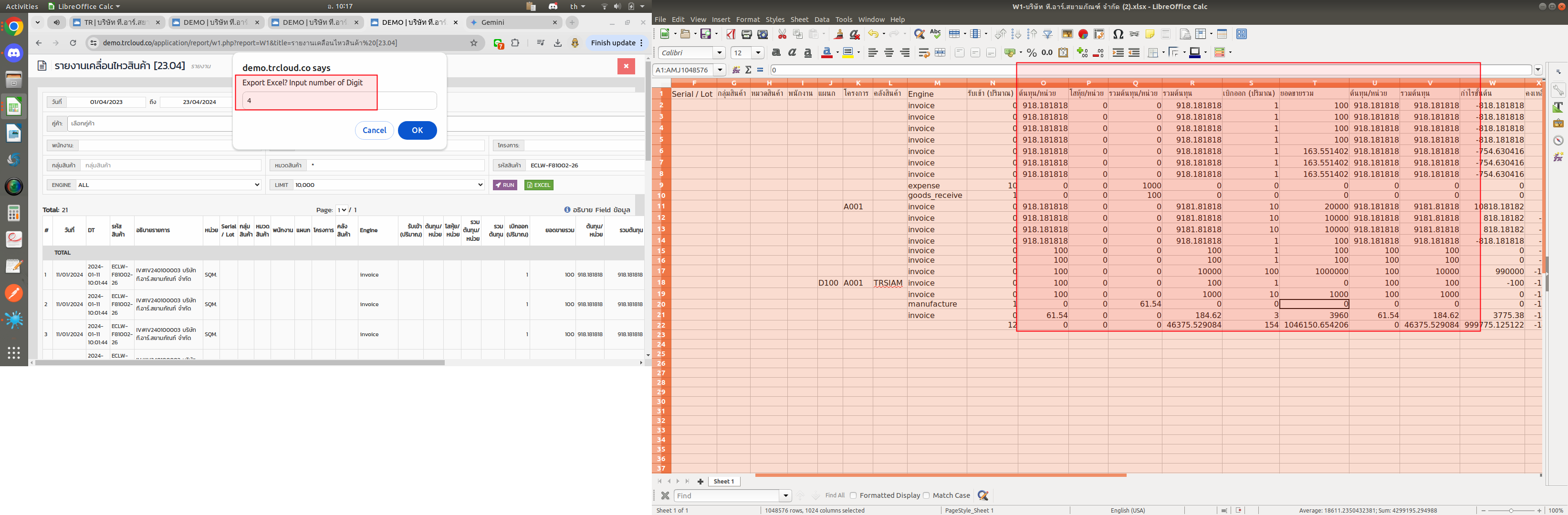Tick the Match Case checkbox
Image resolution: width=1568 pixels, height=515 pixels.
tap(926, 495)
